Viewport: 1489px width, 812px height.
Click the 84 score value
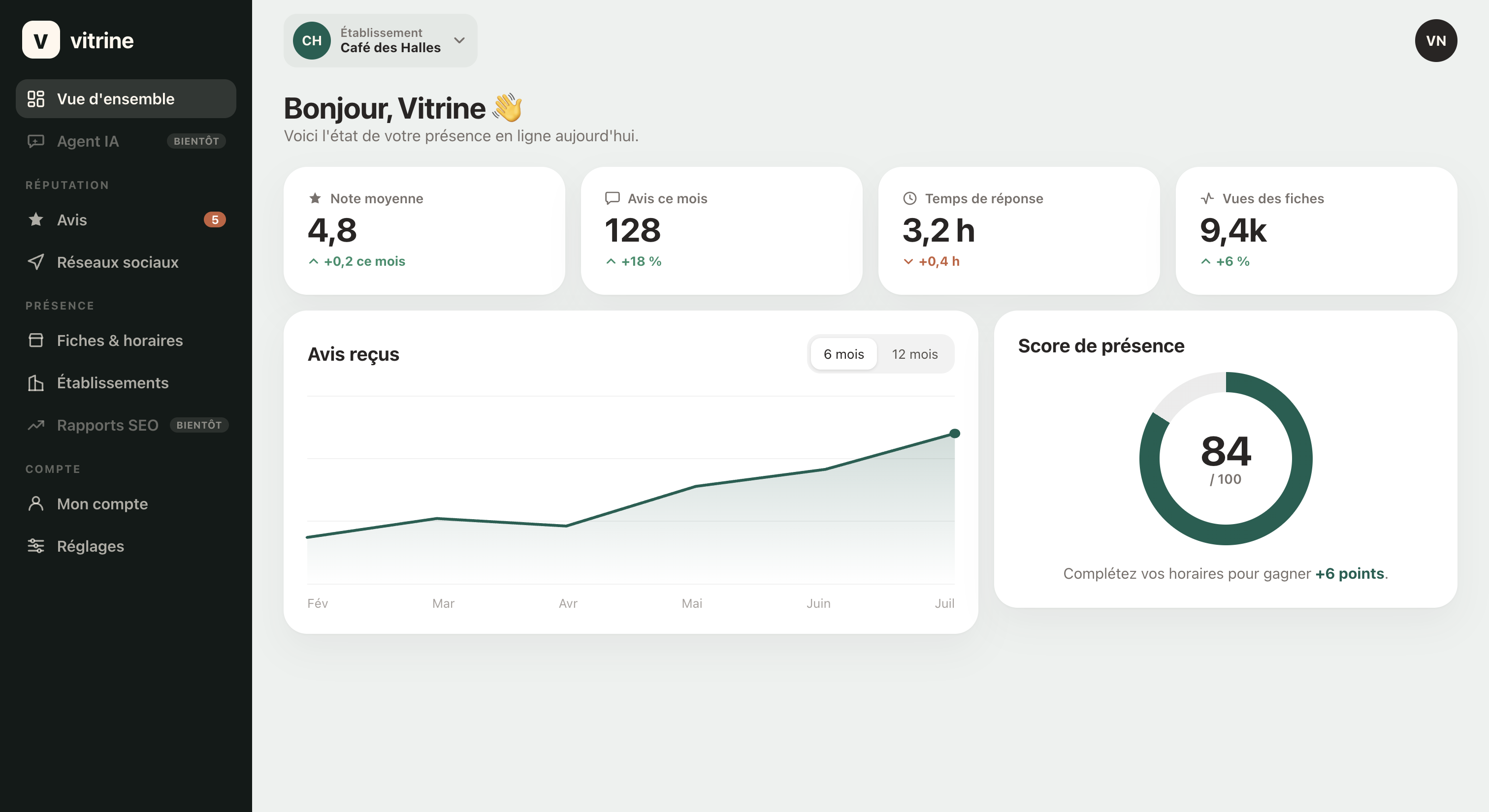pos(1226,451)
